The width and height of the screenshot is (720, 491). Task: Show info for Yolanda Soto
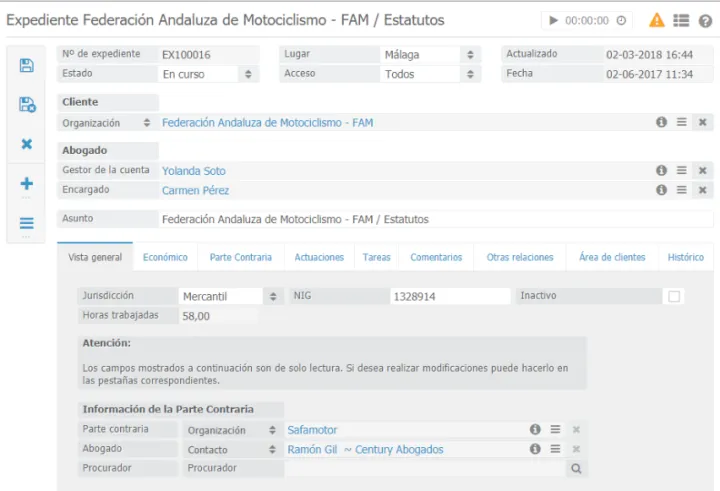[661, 171]
